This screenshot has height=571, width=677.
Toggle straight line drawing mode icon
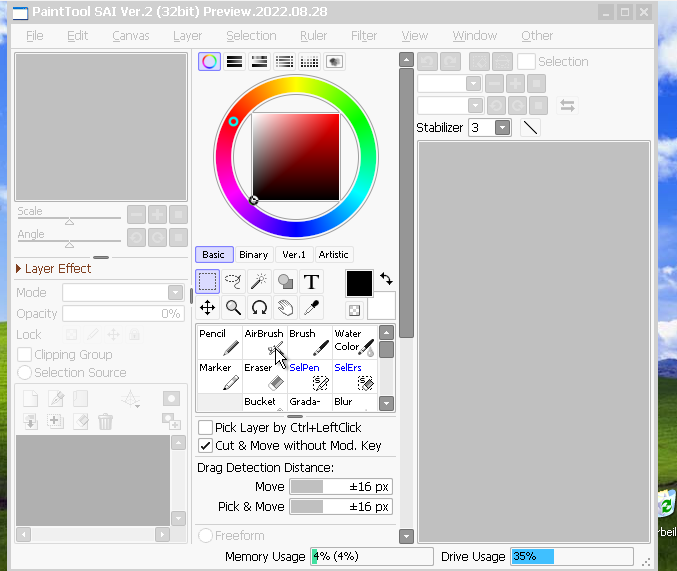(x=530, y=128)
